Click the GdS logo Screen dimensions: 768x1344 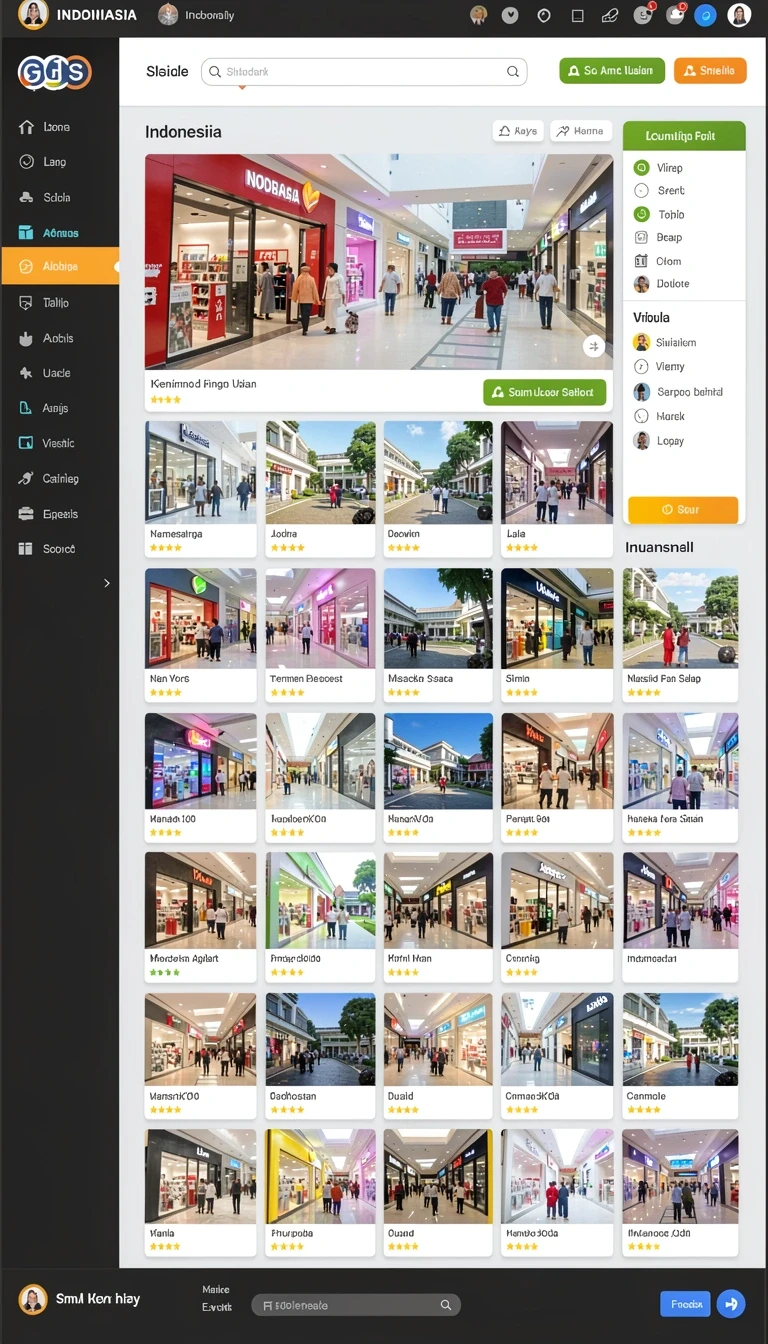tap(54, 72)
